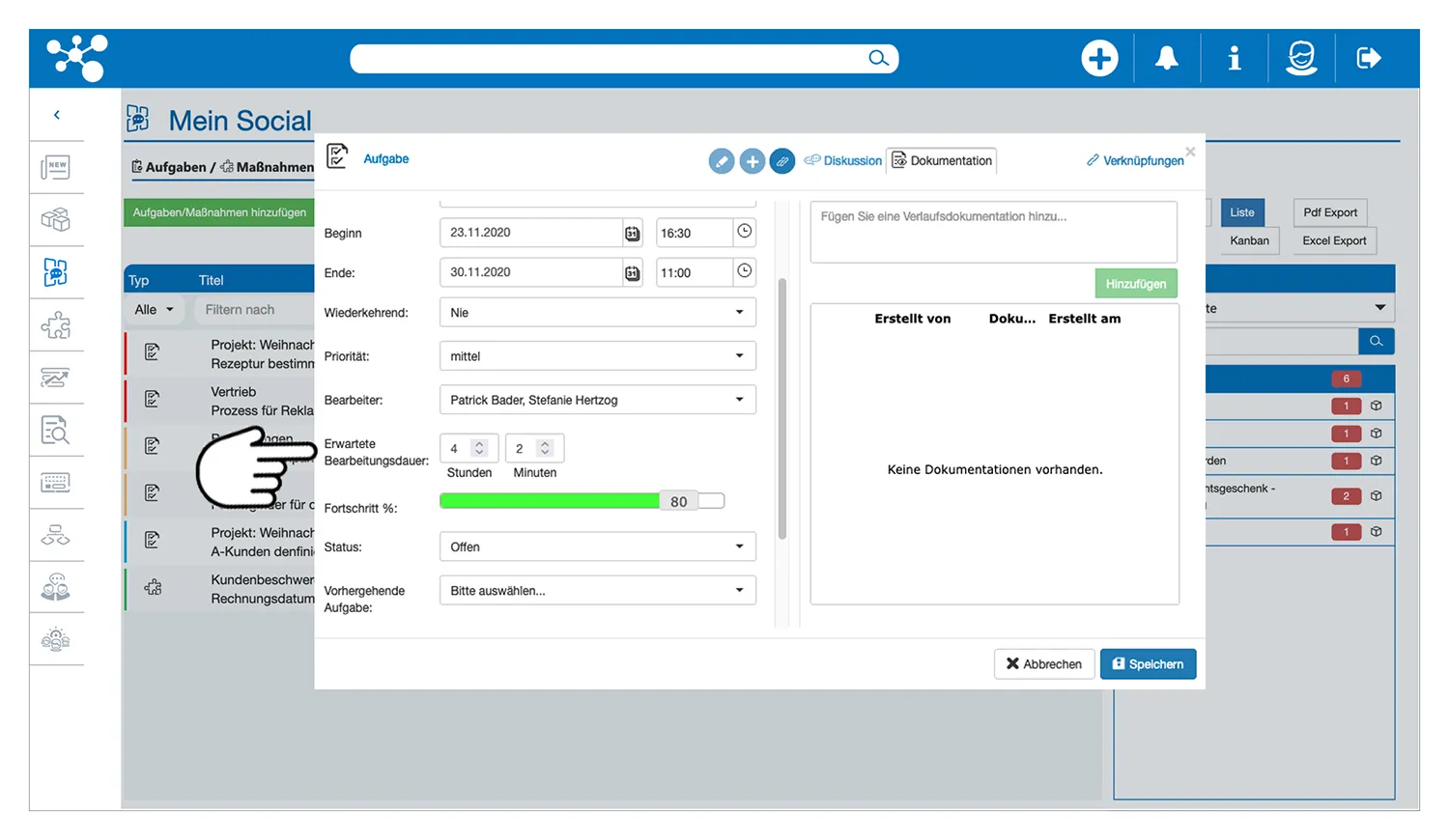This screenshot has width=1449, height=840.
Task: Open calendar picker for Beginn date
Action: coord(632,234)
